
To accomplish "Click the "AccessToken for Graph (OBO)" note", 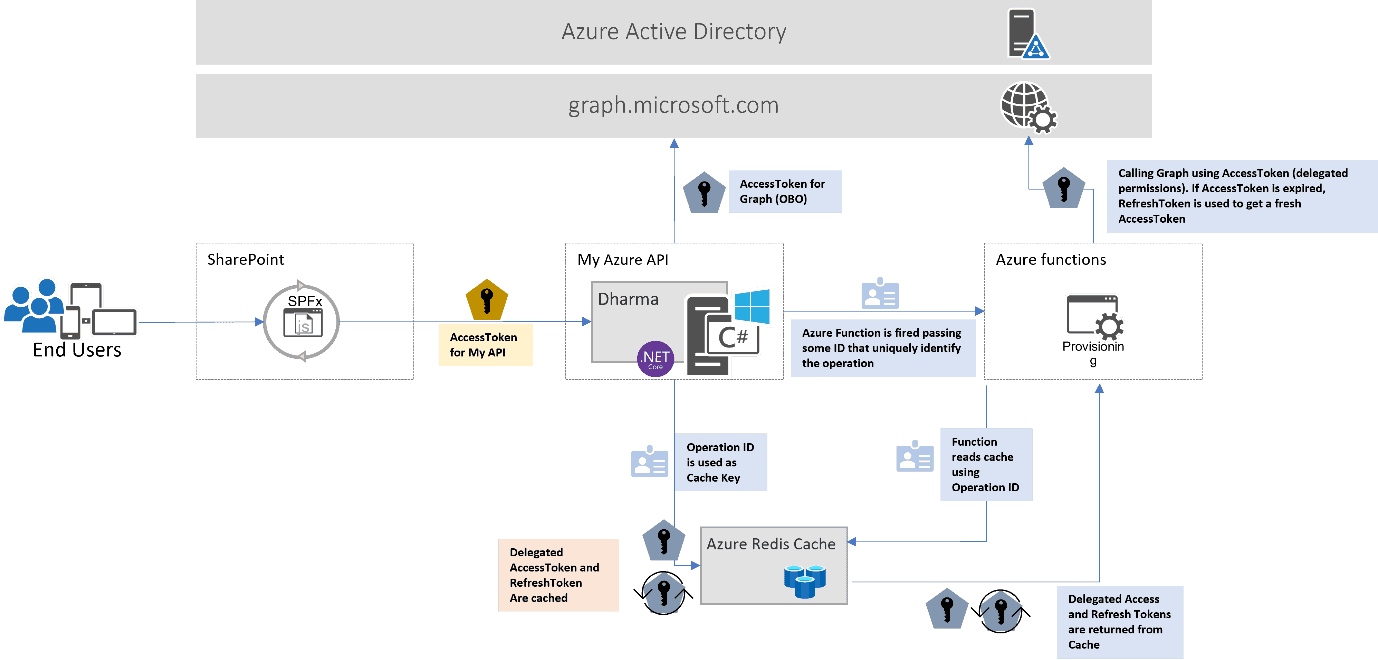I will [x=785, y=191].
